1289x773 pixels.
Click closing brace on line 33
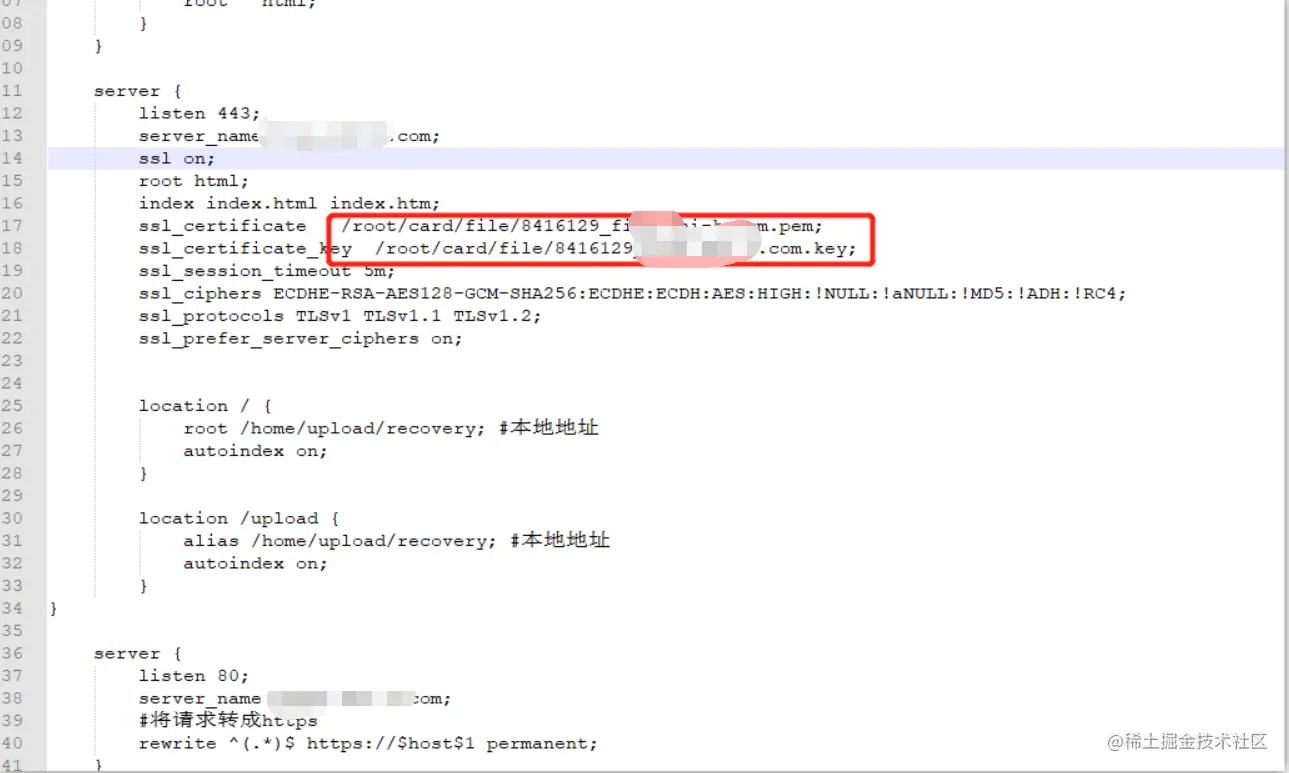[x=144, y=586]
